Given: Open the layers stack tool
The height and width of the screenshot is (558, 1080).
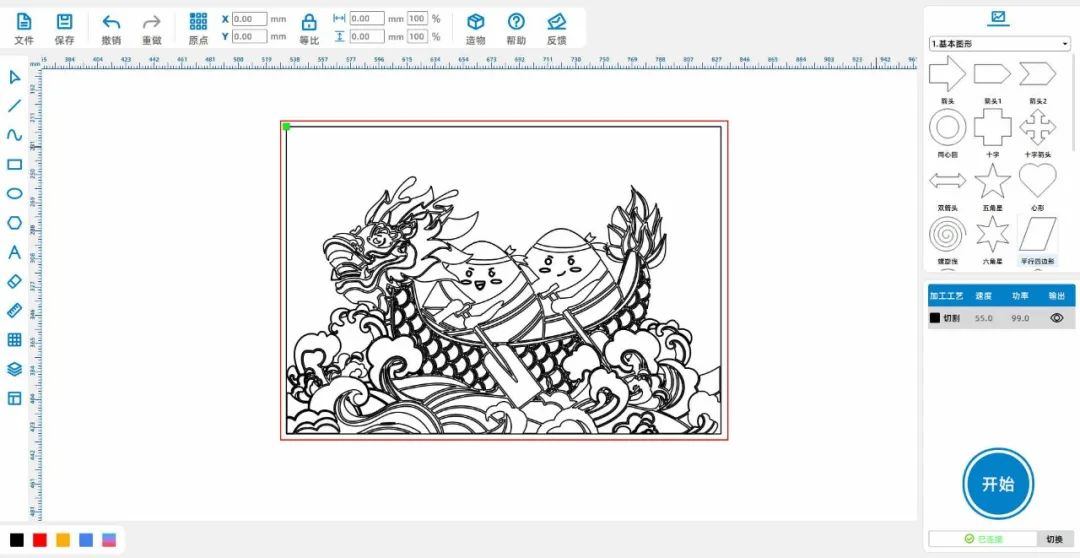Looking at the screenshot, I should click(15, 369).
